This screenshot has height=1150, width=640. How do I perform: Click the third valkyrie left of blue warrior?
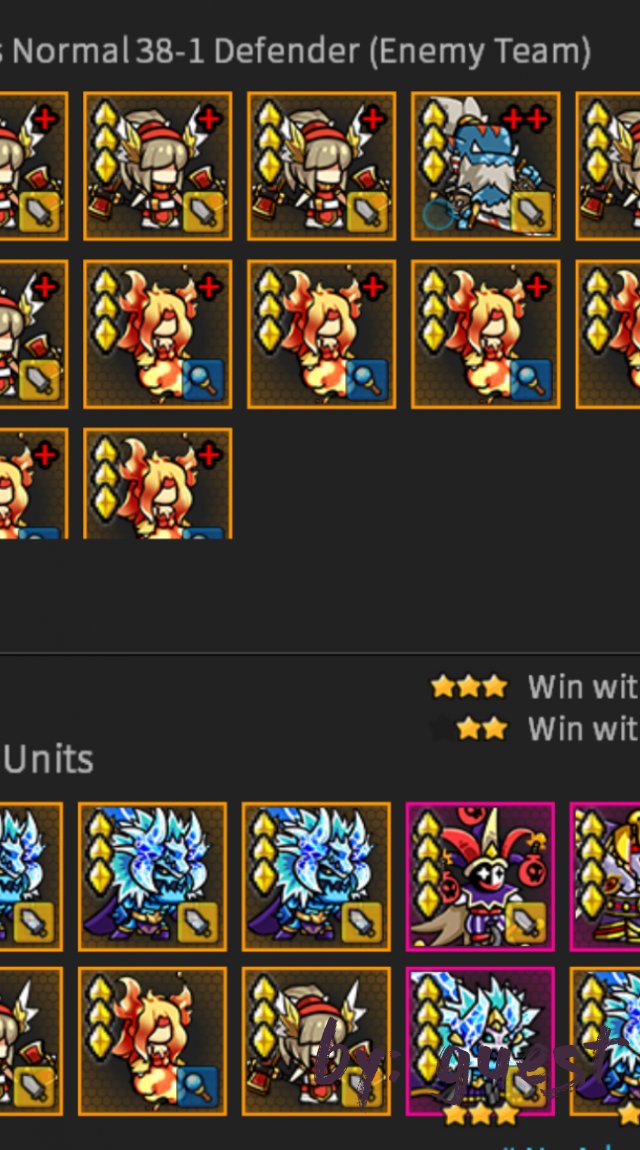(321, 166)
